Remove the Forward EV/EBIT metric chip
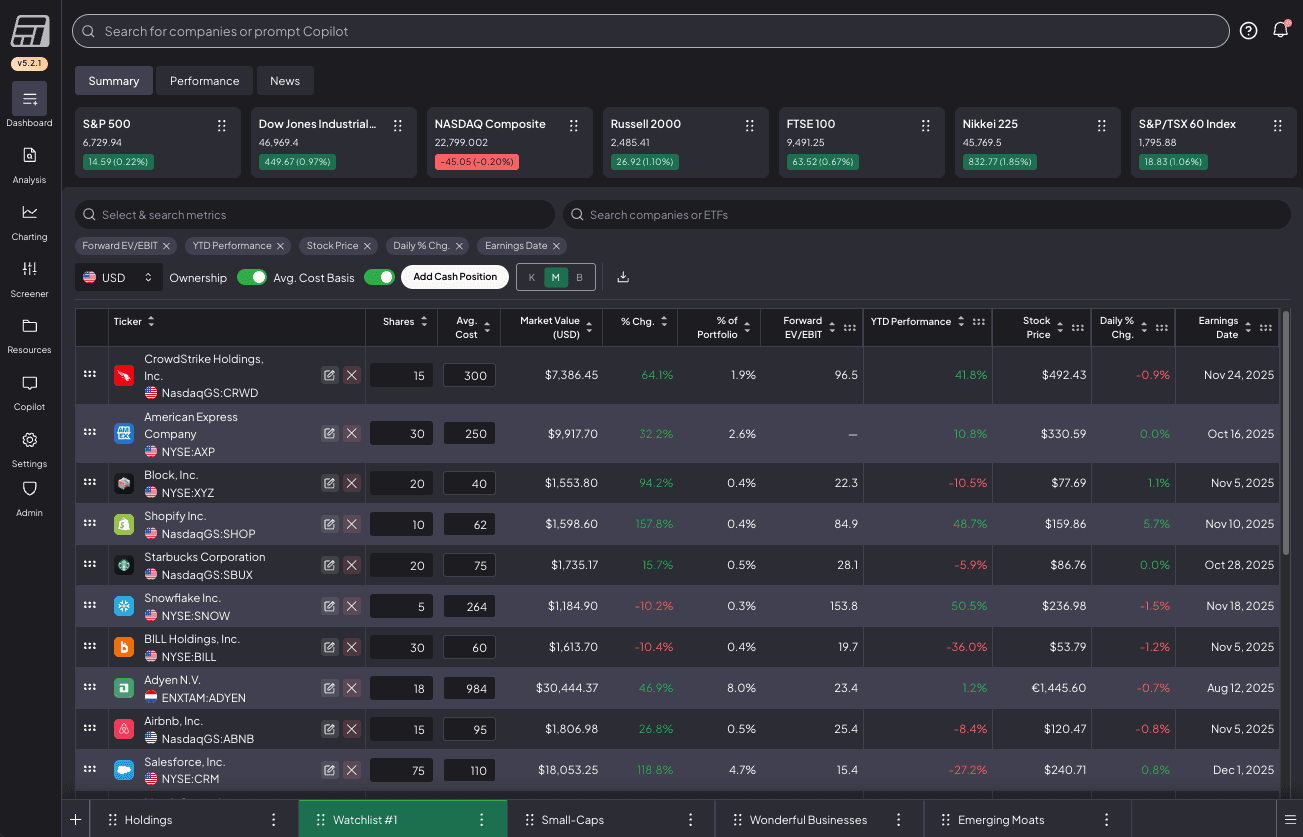Screen dimensions: 1303x837 [167, 246]
